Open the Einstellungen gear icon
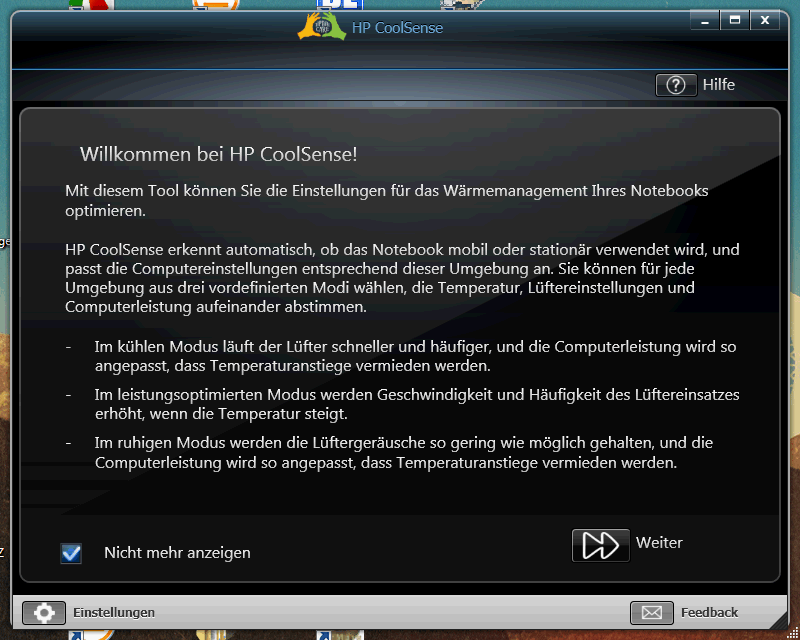This screenshot has width=800, height=640. coord(44,612)
